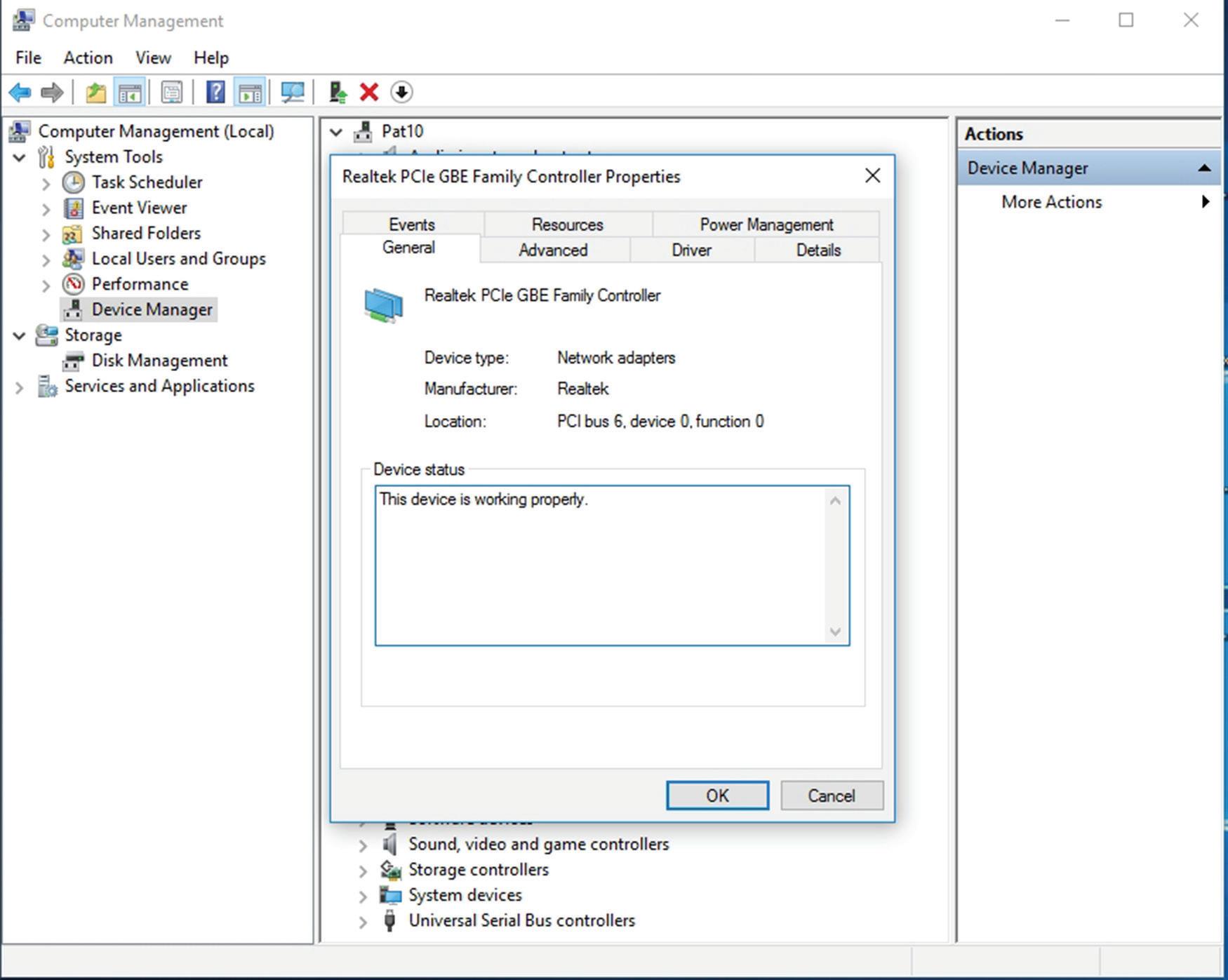Switch to the Events tab
This screenshot has width=1228, height=980.
click(x=412, y=224)
